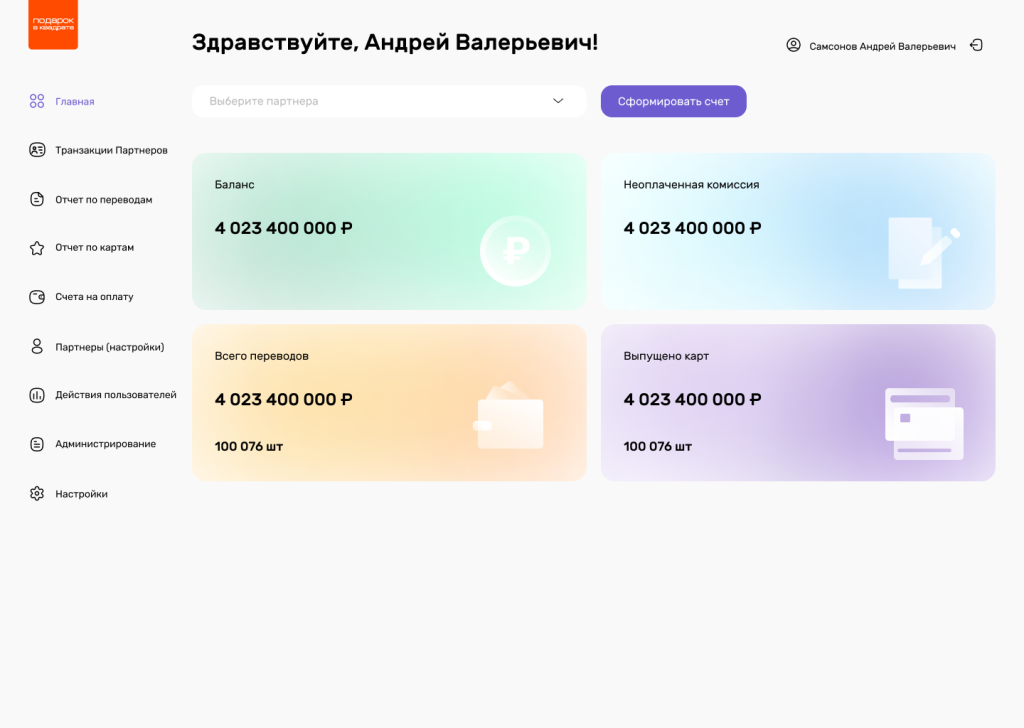This screenshot has width=1024, height=728.
Task: Click the Самсонов Андрей Валерьевич user name
Action: coord(882,46)
